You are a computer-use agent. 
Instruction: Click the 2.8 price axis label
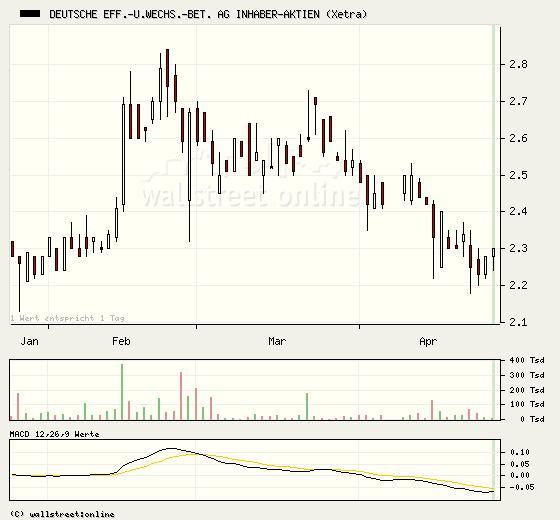pyautogui.click(x=519, y=64)
